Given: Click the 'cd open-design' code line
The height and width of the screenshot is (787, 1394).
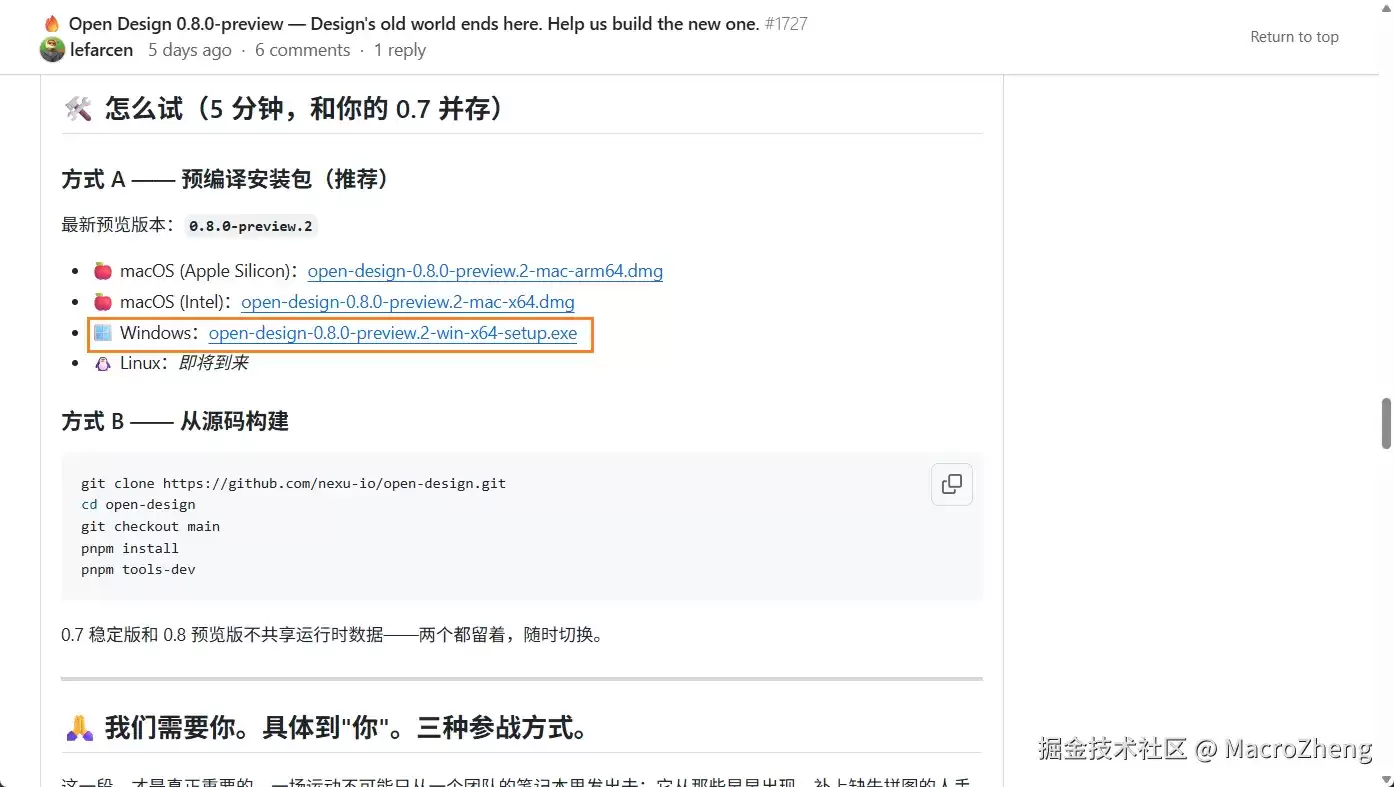Looking at the screenshot, I should [x=138, y=505].
